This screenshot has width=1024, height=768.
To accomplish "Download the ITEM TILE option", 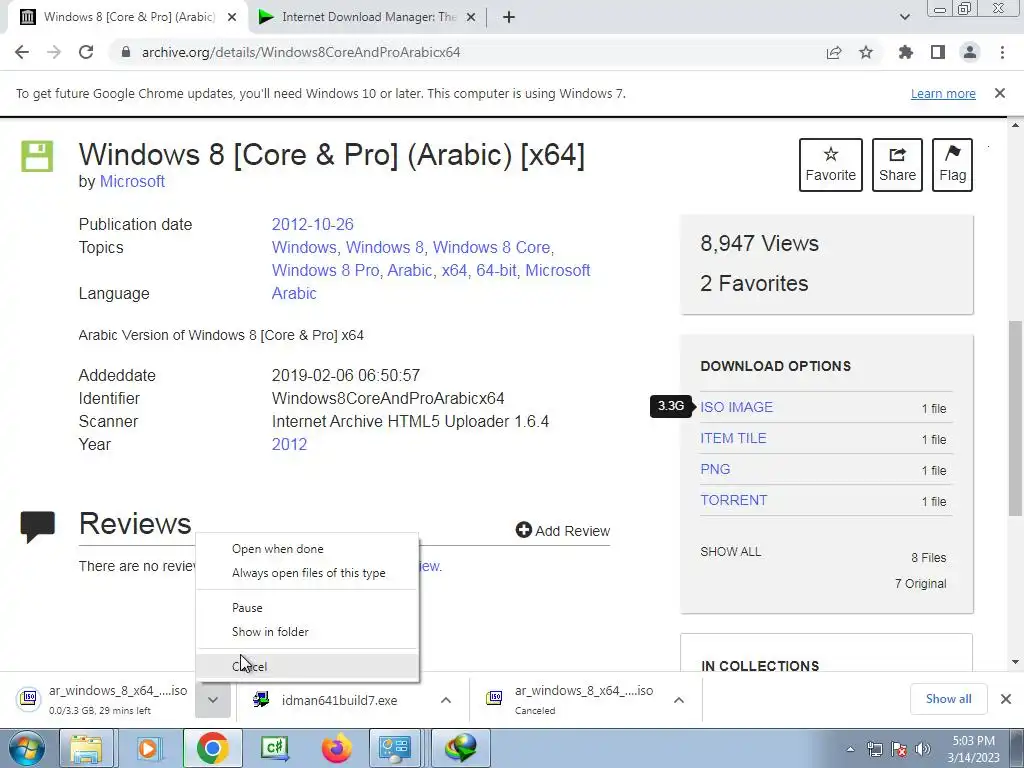I will [733, 438].
